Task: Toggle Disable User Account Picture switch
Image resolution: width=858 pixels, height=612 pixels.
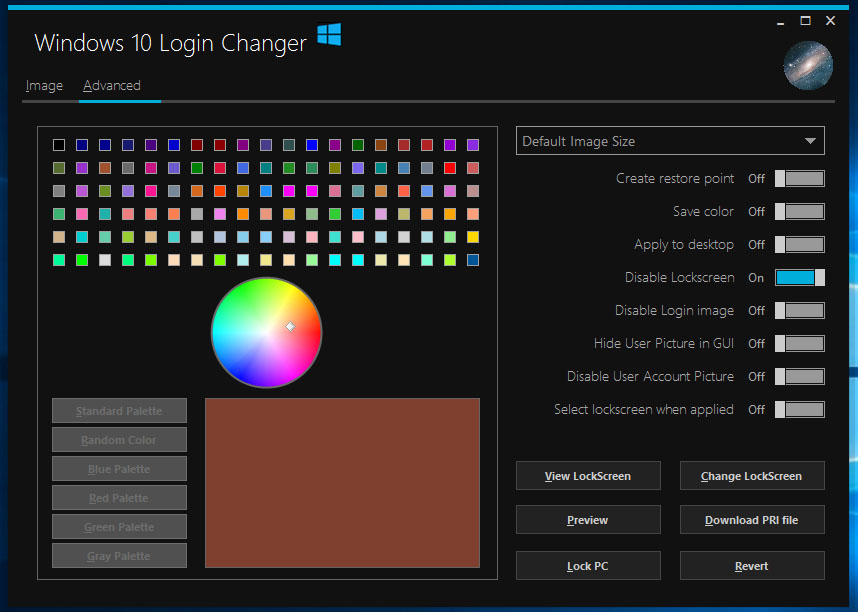Action: click(x=799, y=377)
